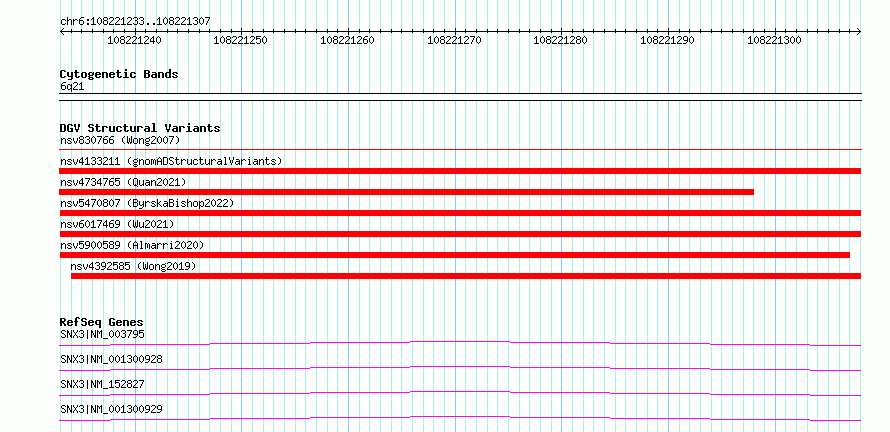Image resolution: width=890 pixels, height=432 pixels.
Task: Click the thin red nsv830766 variant line
Action: [460, 149]
